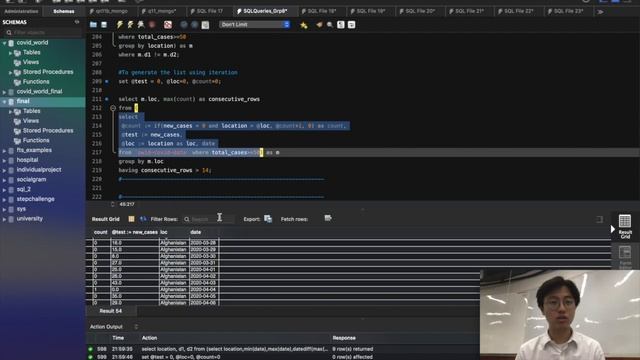Show hidden tabs with overflow arrows
The height and width of the screenshot is (360, 640).
coord(600,12)
